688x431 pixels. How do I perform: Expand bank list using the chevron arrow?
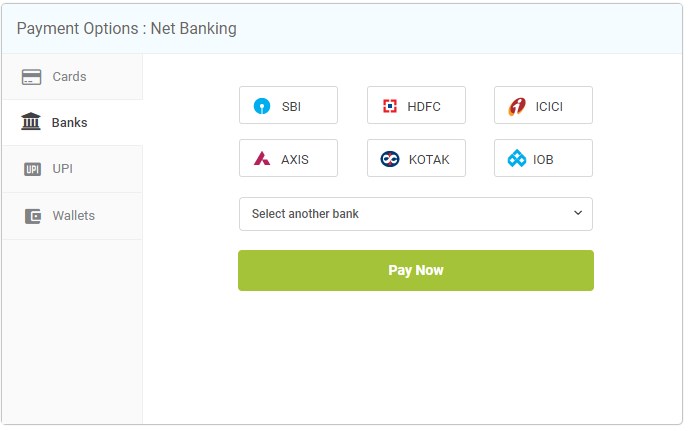pyautogui.click(x=578, y=213)
